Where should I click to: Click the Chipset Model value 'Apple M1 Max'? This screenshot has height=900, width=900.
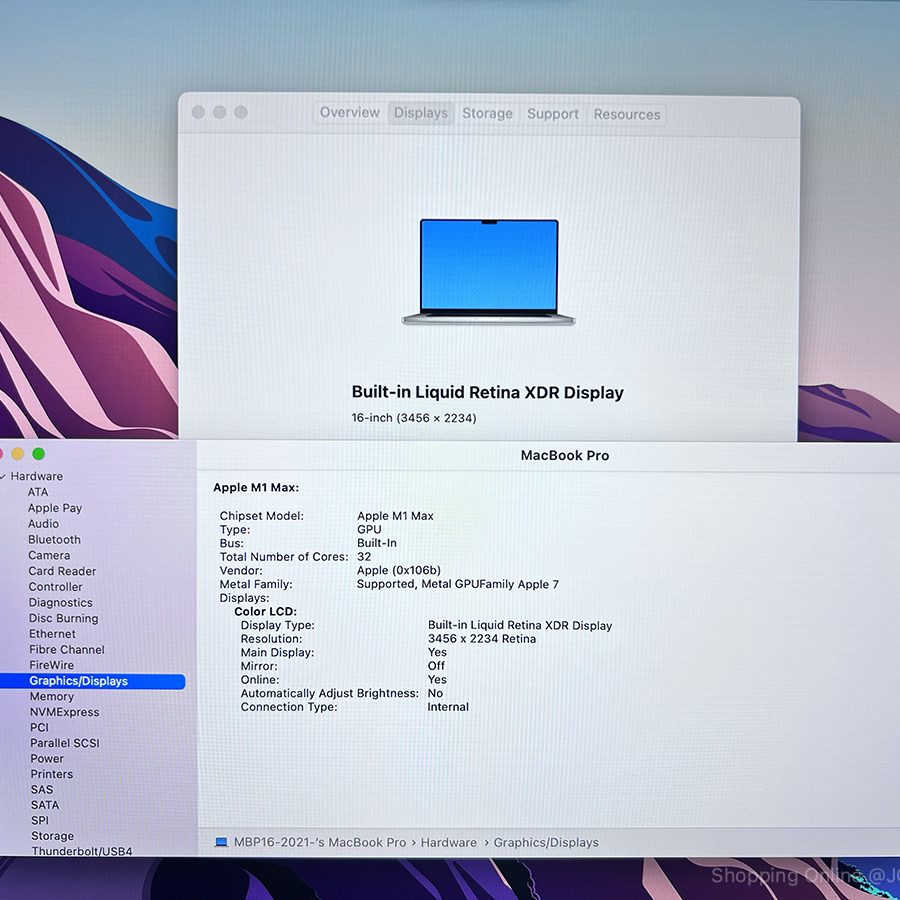click(x=395, y=515)
